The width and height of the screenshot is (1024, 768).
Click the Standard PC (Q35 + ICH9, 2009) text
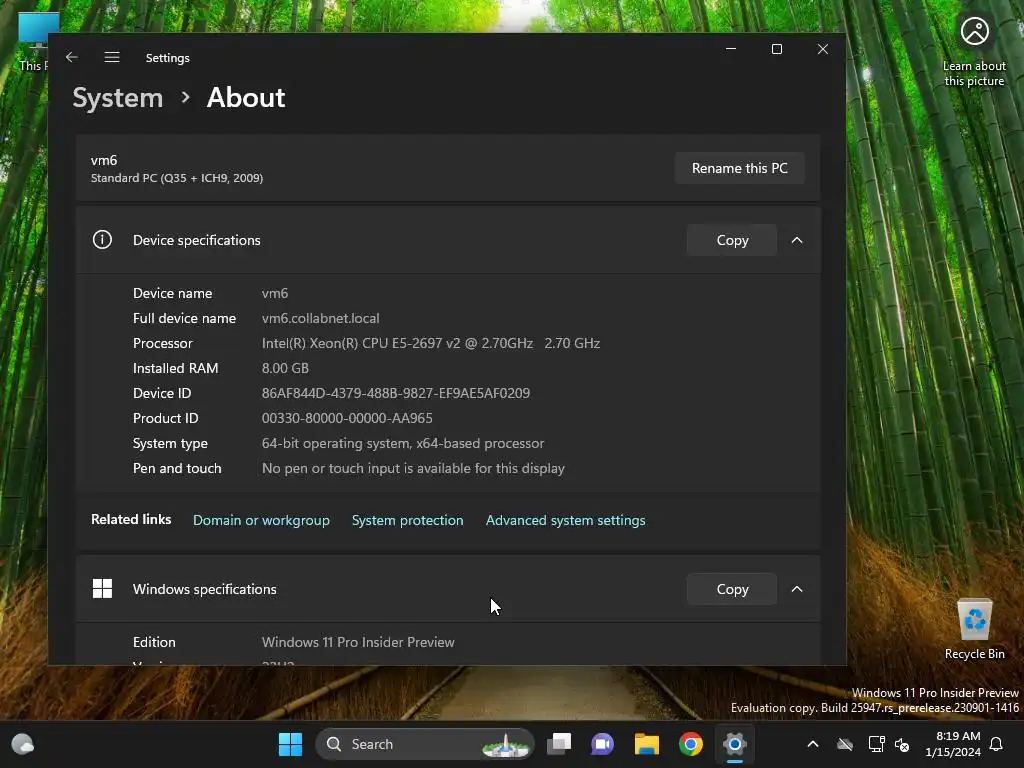(177, 178)
